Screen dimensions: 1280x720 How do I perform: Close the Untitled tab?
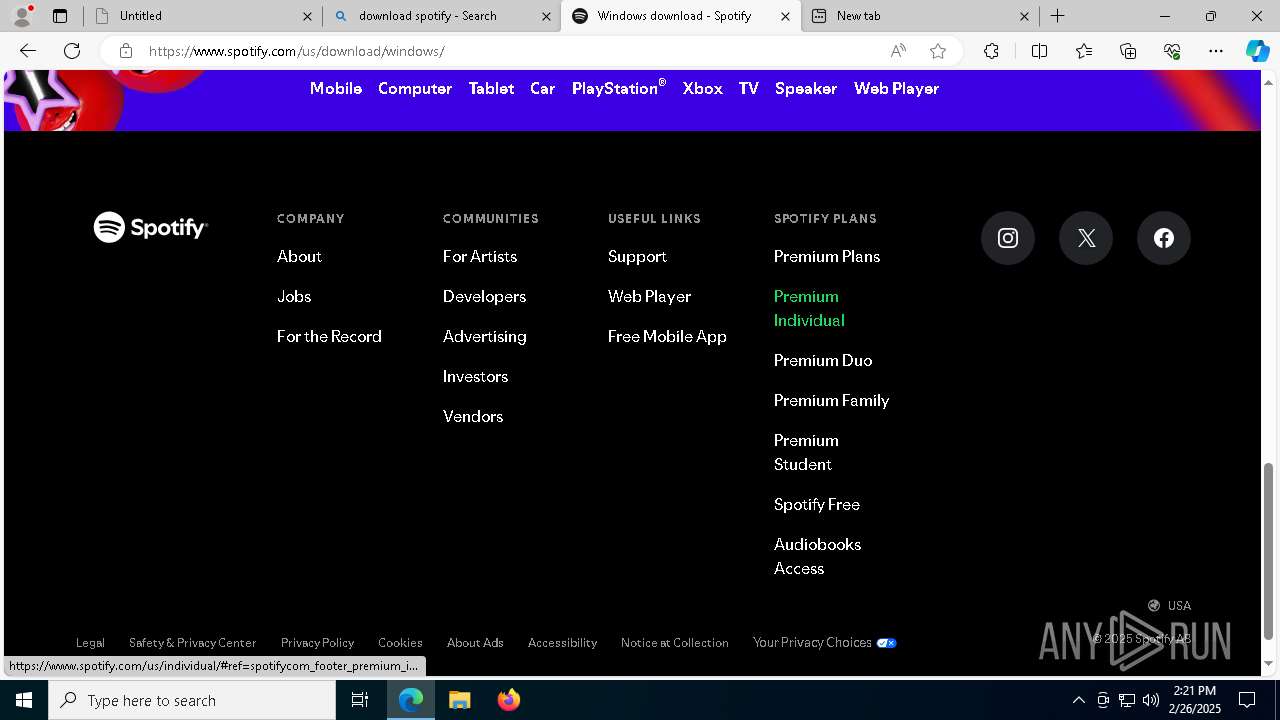pos(307,16)
